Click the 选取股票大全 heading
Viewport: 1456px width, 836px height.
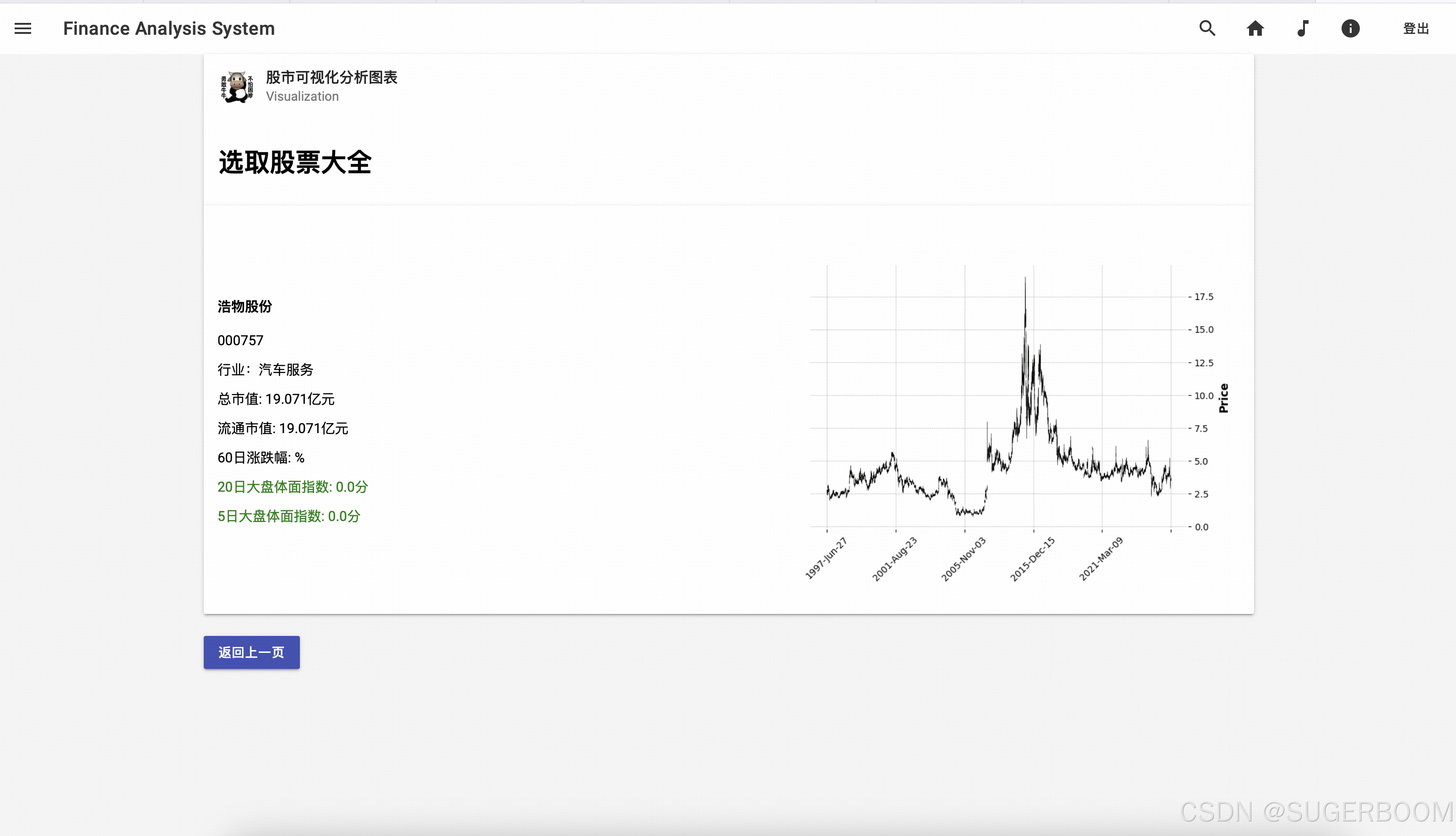click(295, 163)
